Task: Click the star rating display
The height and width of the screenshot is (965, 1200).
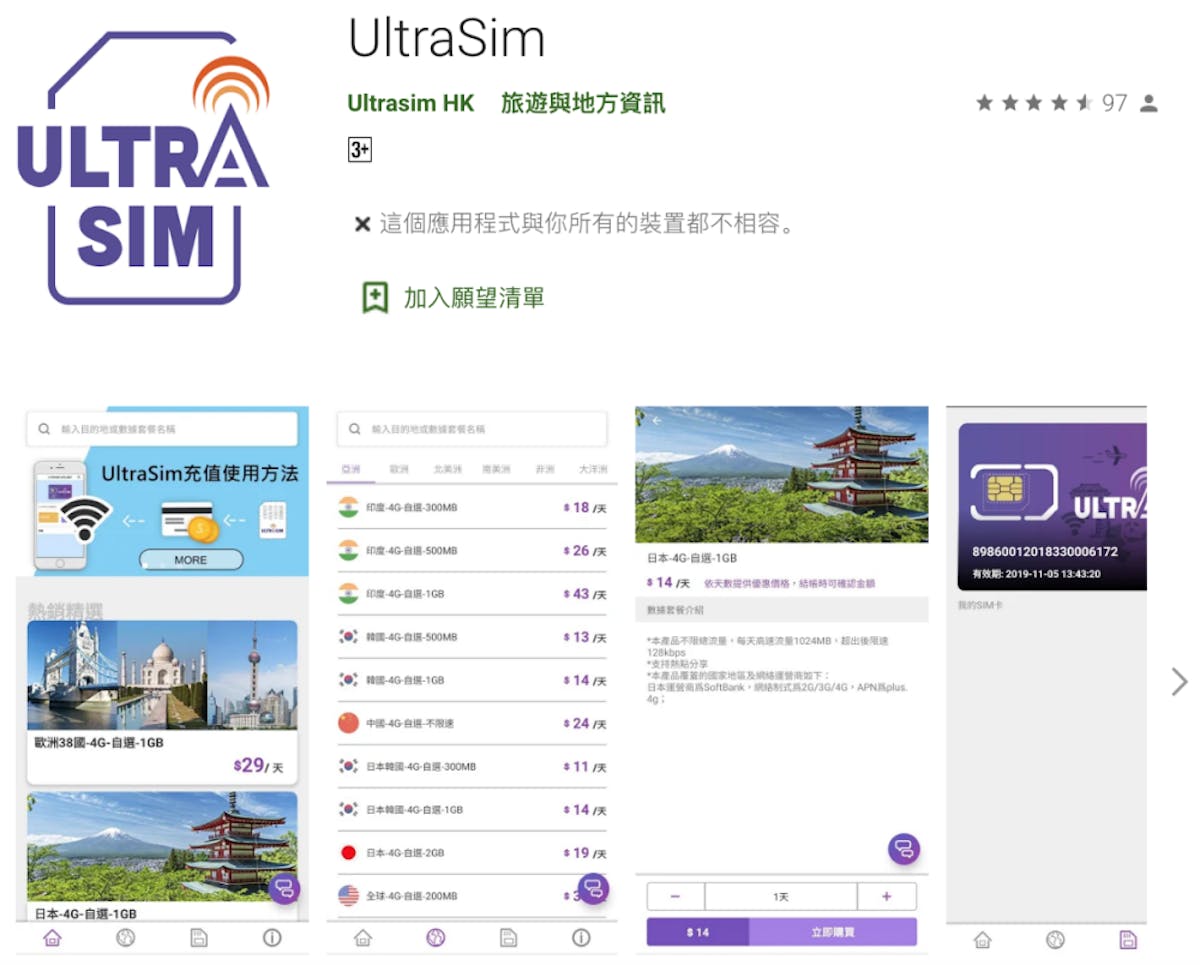Action: pyautogui.click(x=1034, y=103)
